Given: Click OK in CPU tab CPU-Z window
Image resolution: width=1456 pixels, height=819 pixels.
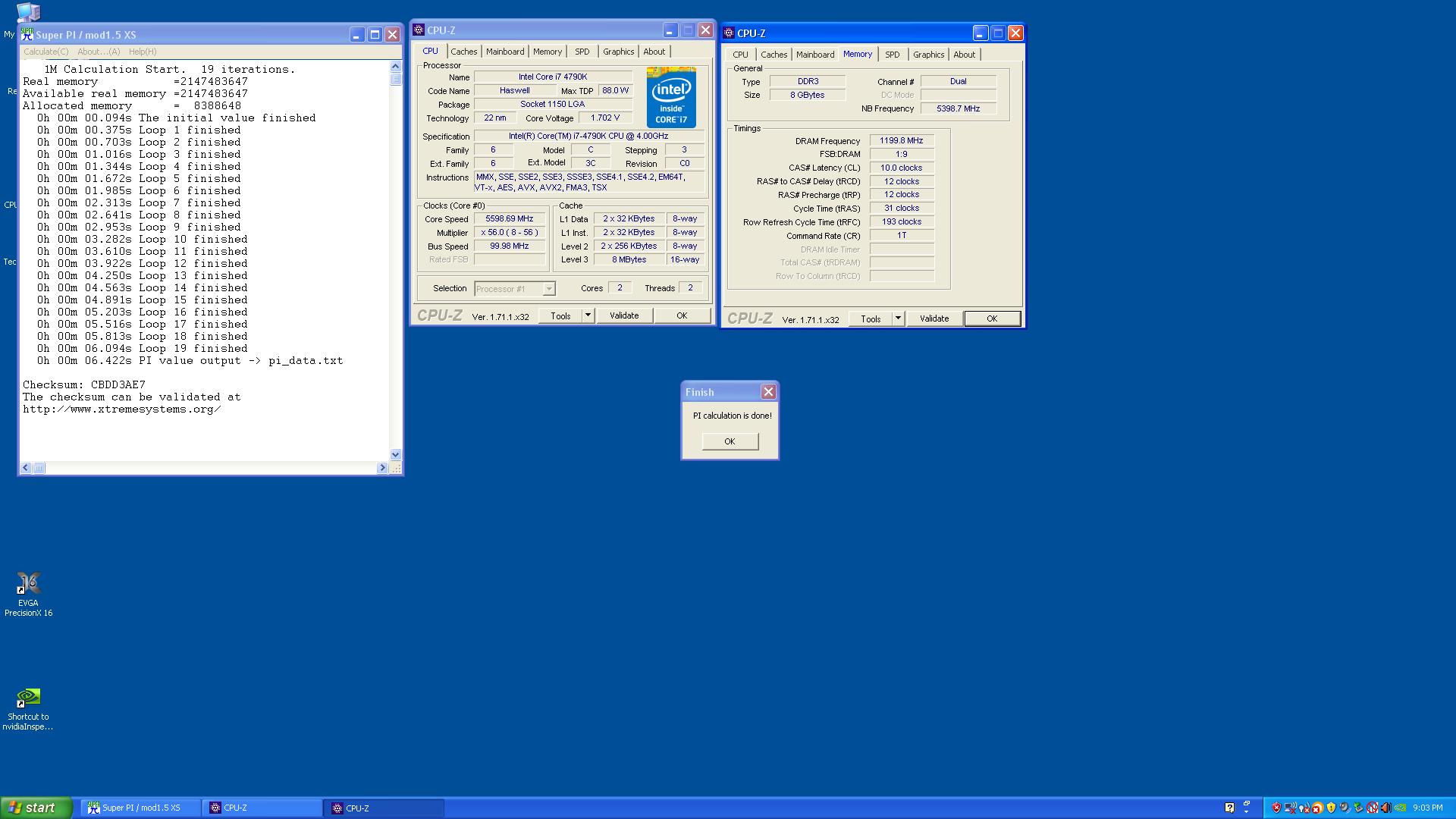Looking at the screenshot, I should point(682,315).
